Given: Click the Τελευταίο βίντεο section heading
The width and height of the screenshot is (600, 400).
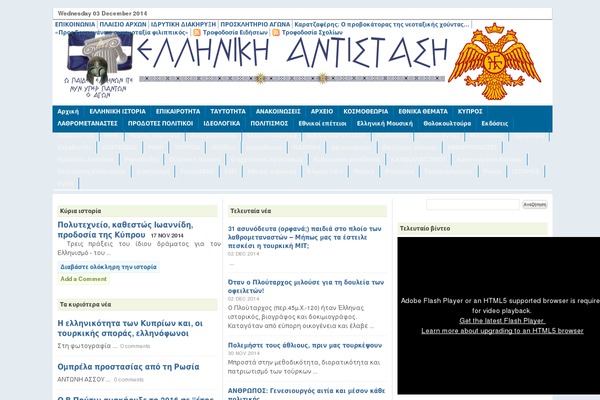Looking at the screenshot, I should (x=425, y=229).
